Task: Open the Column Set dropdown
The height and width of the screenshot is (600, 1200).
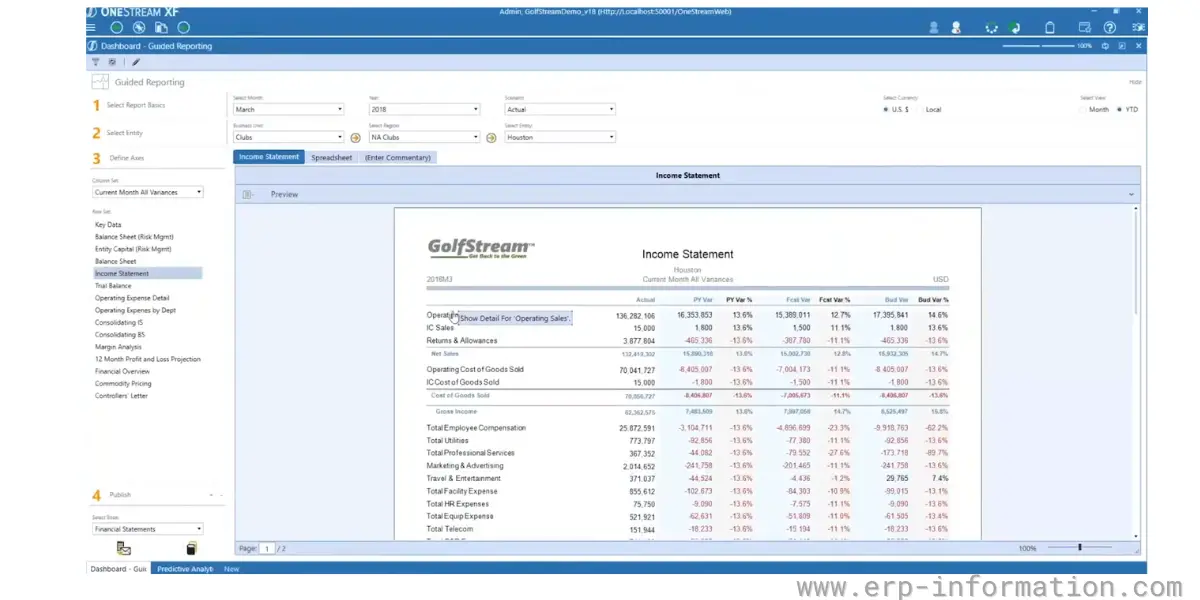Action: (x=148, y=192)
